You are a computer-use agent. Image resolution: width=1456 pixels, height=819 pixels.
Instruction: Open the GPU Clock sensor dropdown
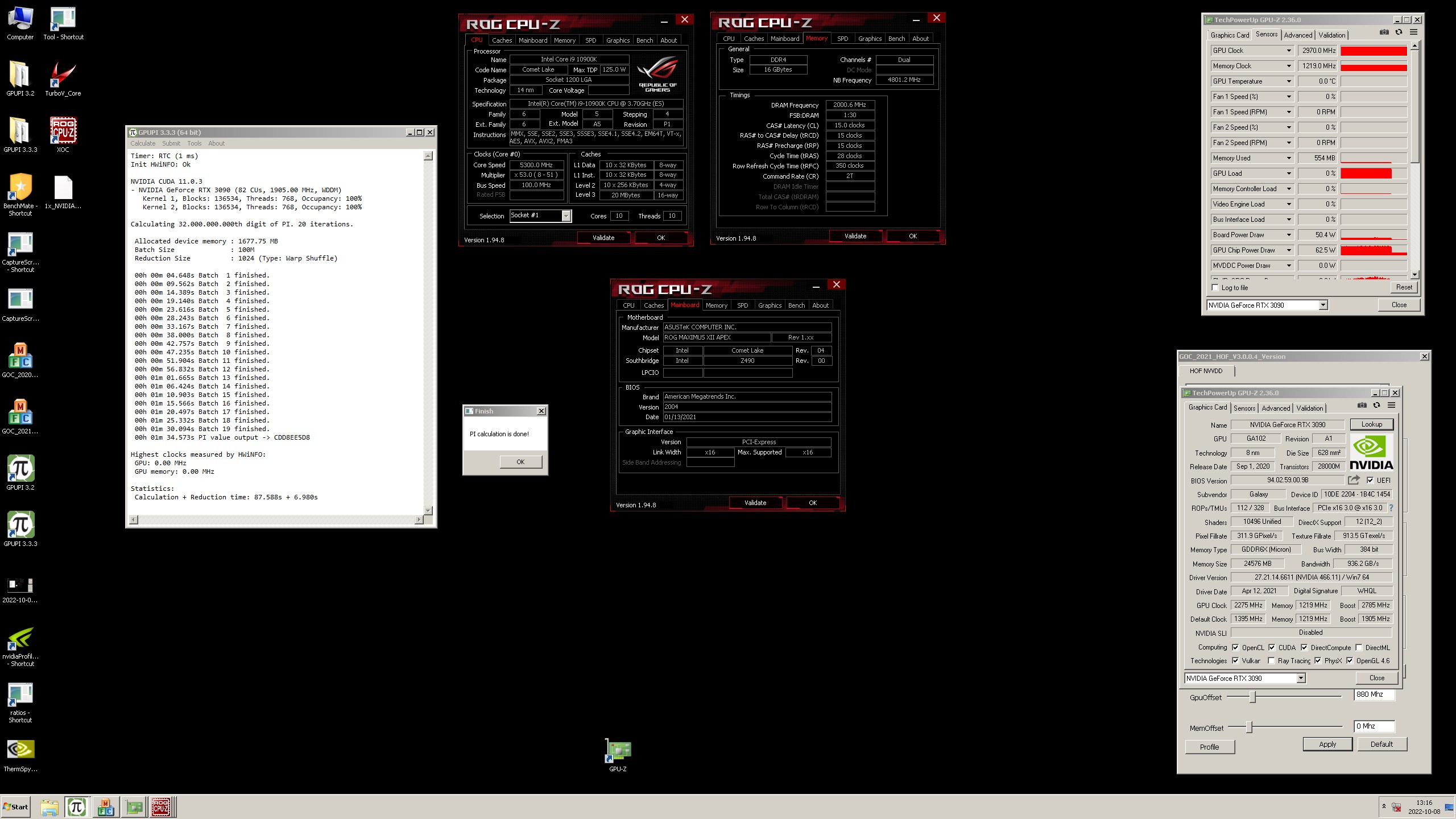[1289, 51]
